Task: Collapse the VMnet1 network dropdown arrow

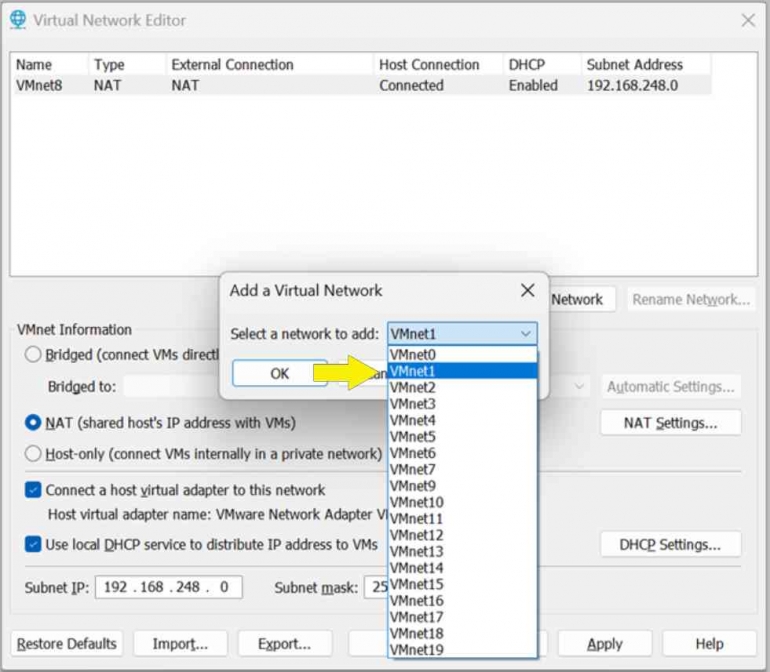Action: (x=525, y=334)
